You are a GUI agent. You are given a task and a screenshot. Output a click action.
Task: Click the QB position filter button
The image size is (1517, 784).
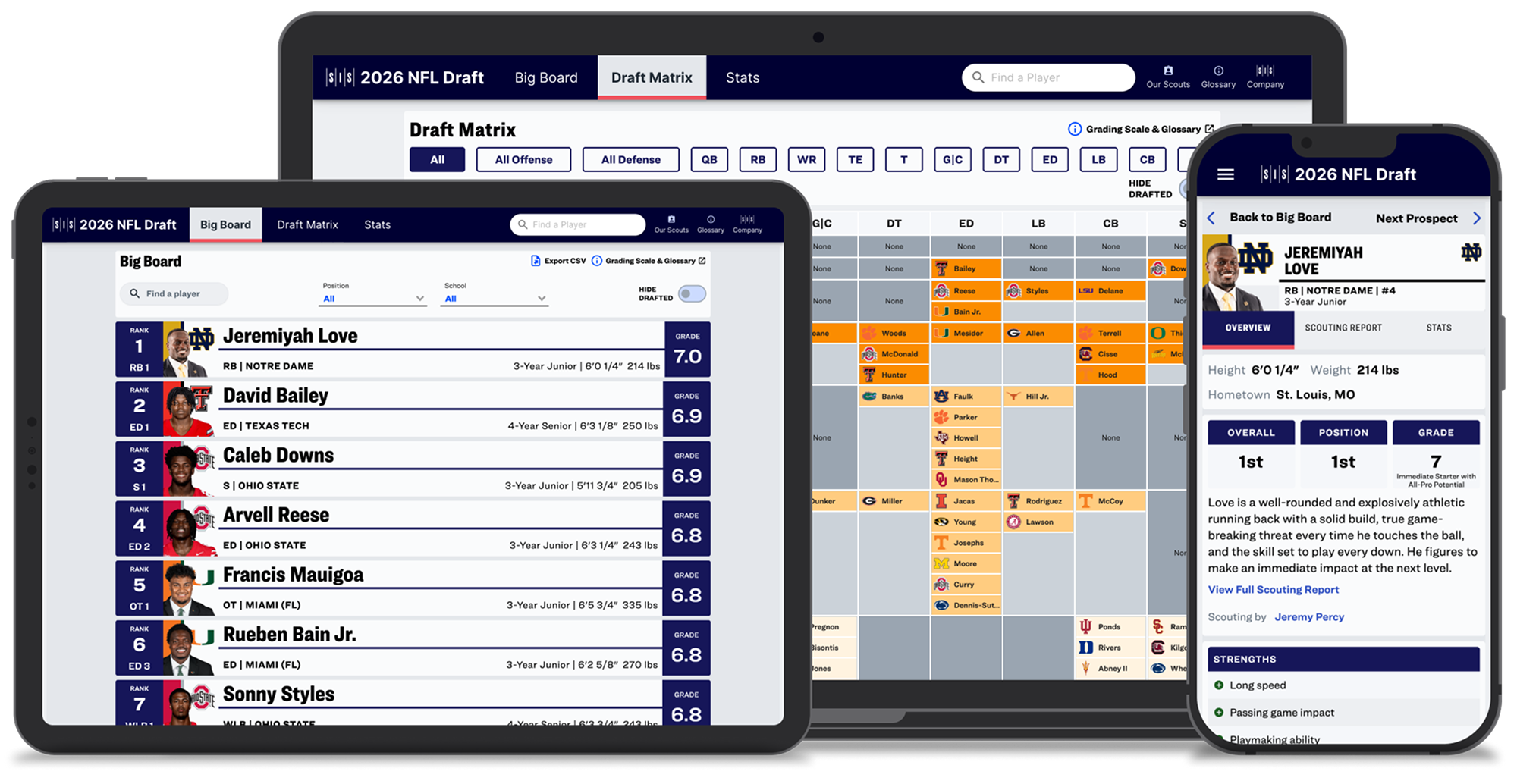(709, 159)
